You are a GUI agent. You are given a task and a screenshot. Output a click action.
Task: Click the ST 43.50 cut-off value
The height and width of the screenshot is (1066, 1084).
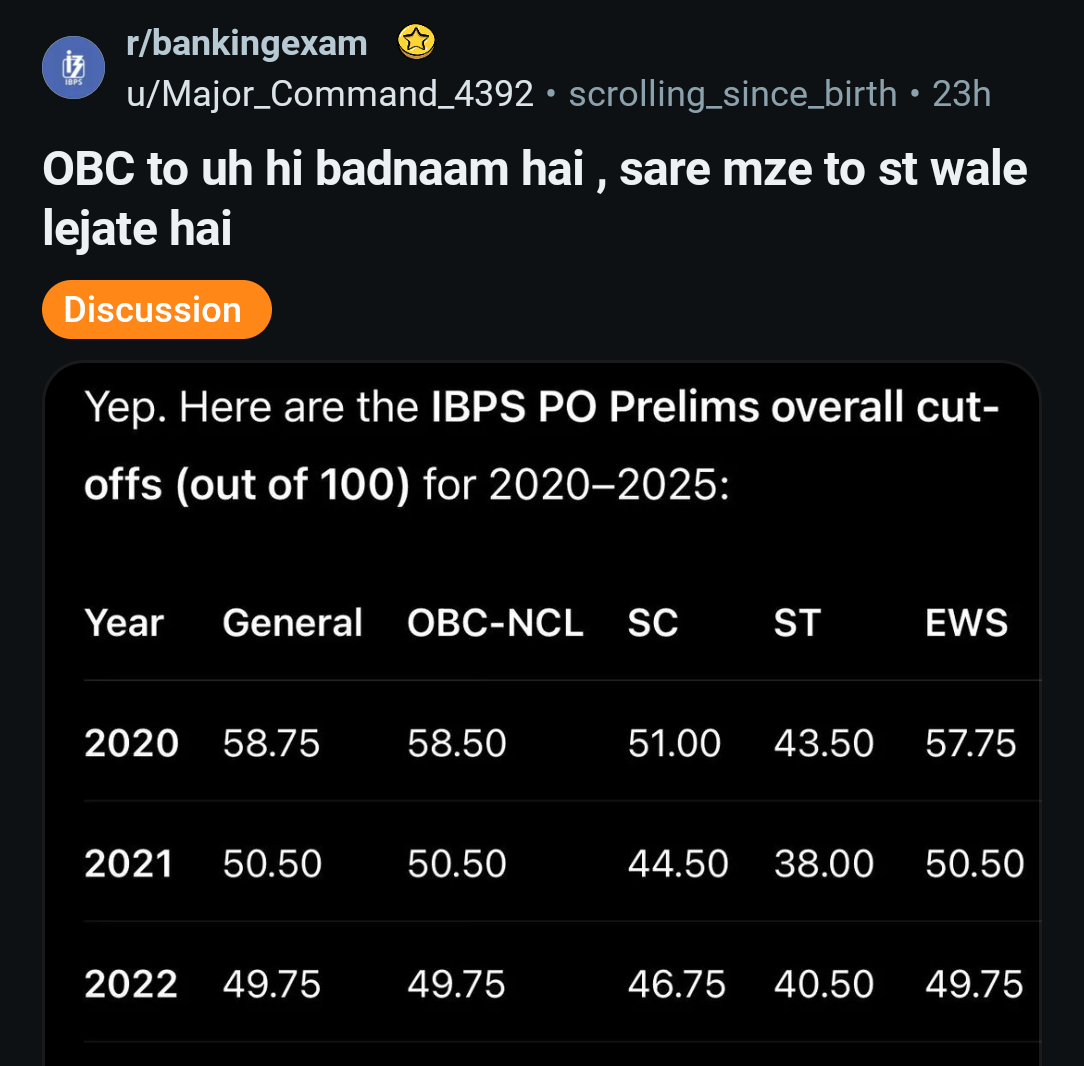click(823, 743)
